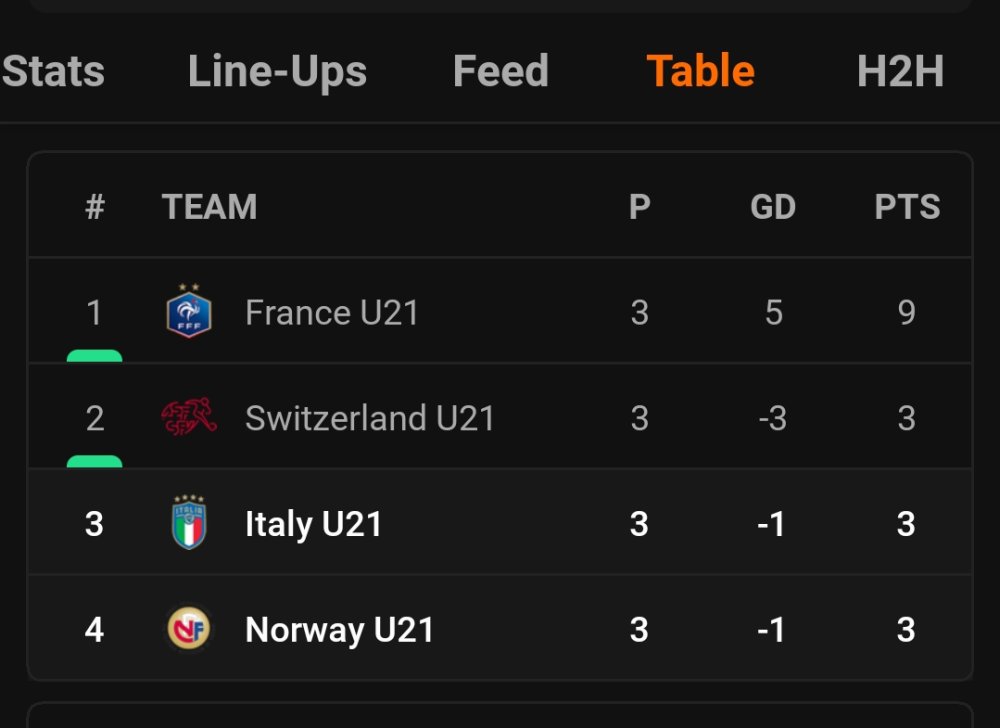
Task: Go to the Feed tab
Action: pyautogui.click(x=500, y=72)
